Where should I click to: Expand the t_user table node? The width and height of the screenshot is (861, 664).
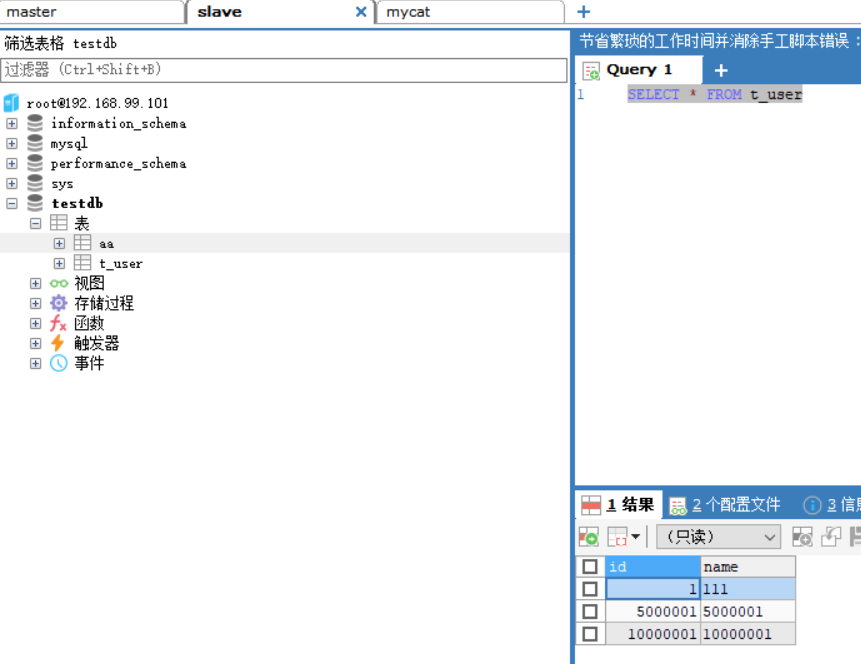[59, 263]
